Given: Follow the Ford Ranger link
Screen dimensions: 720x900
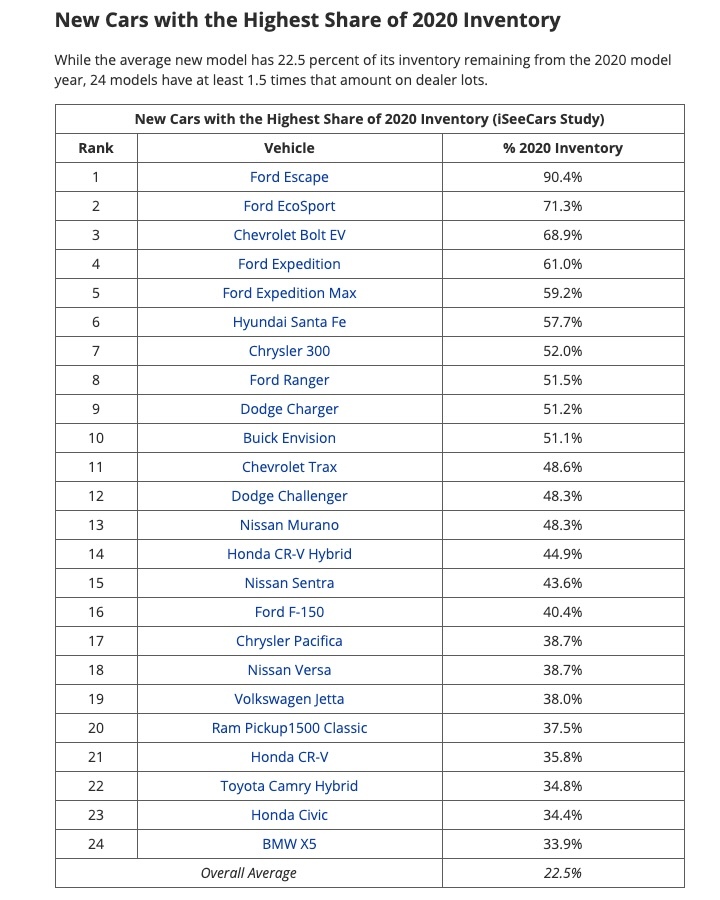Looking at the screenshot, I should coord(289,380).
